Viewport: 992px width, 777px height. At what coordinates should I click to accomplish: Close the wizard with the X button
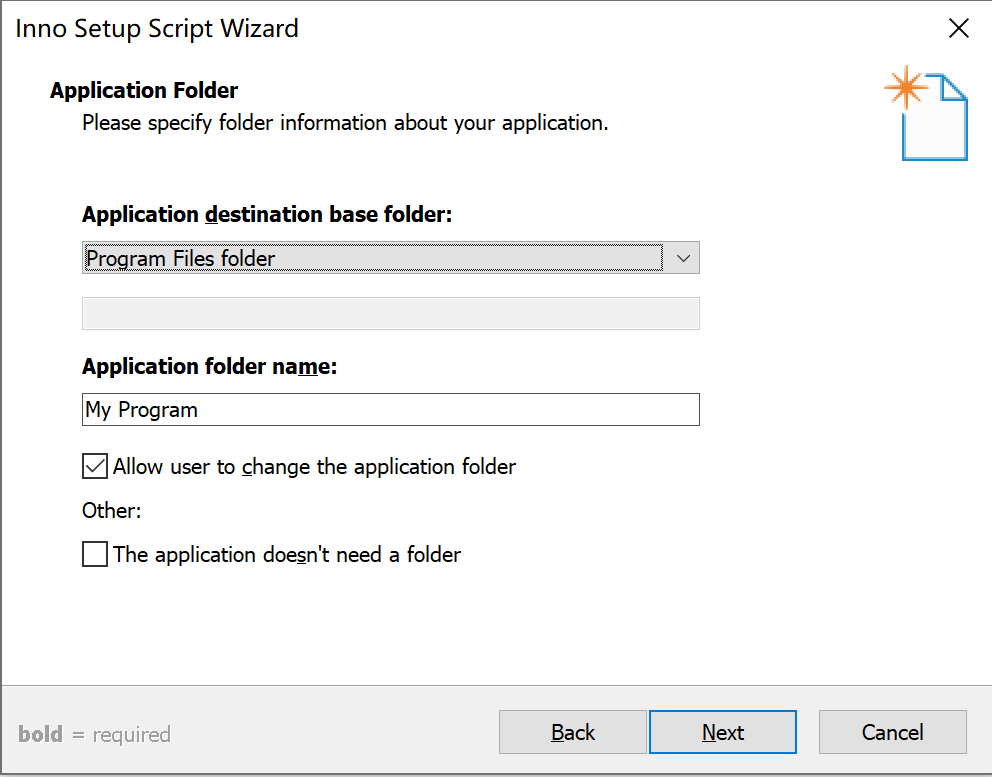pyautogui.click(x=958, y=28)
